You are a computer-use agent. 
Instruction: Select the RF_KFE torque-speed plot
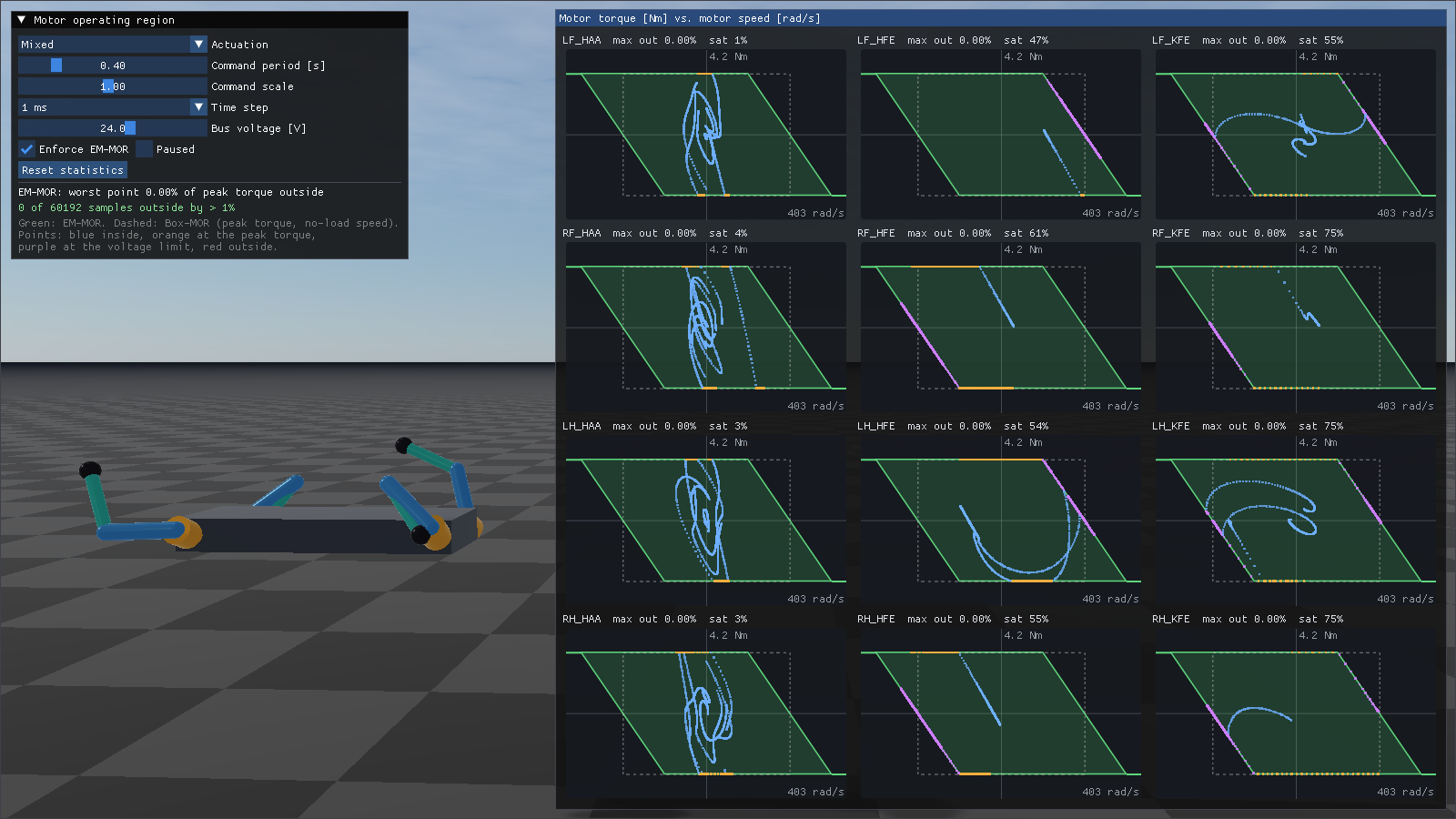(x=1296, y=328)
